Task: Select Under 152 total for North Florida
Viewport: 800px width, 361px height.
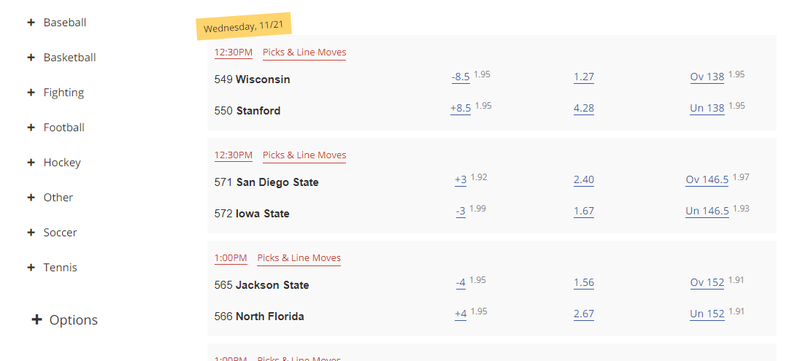Action: [x=707, y=314]
